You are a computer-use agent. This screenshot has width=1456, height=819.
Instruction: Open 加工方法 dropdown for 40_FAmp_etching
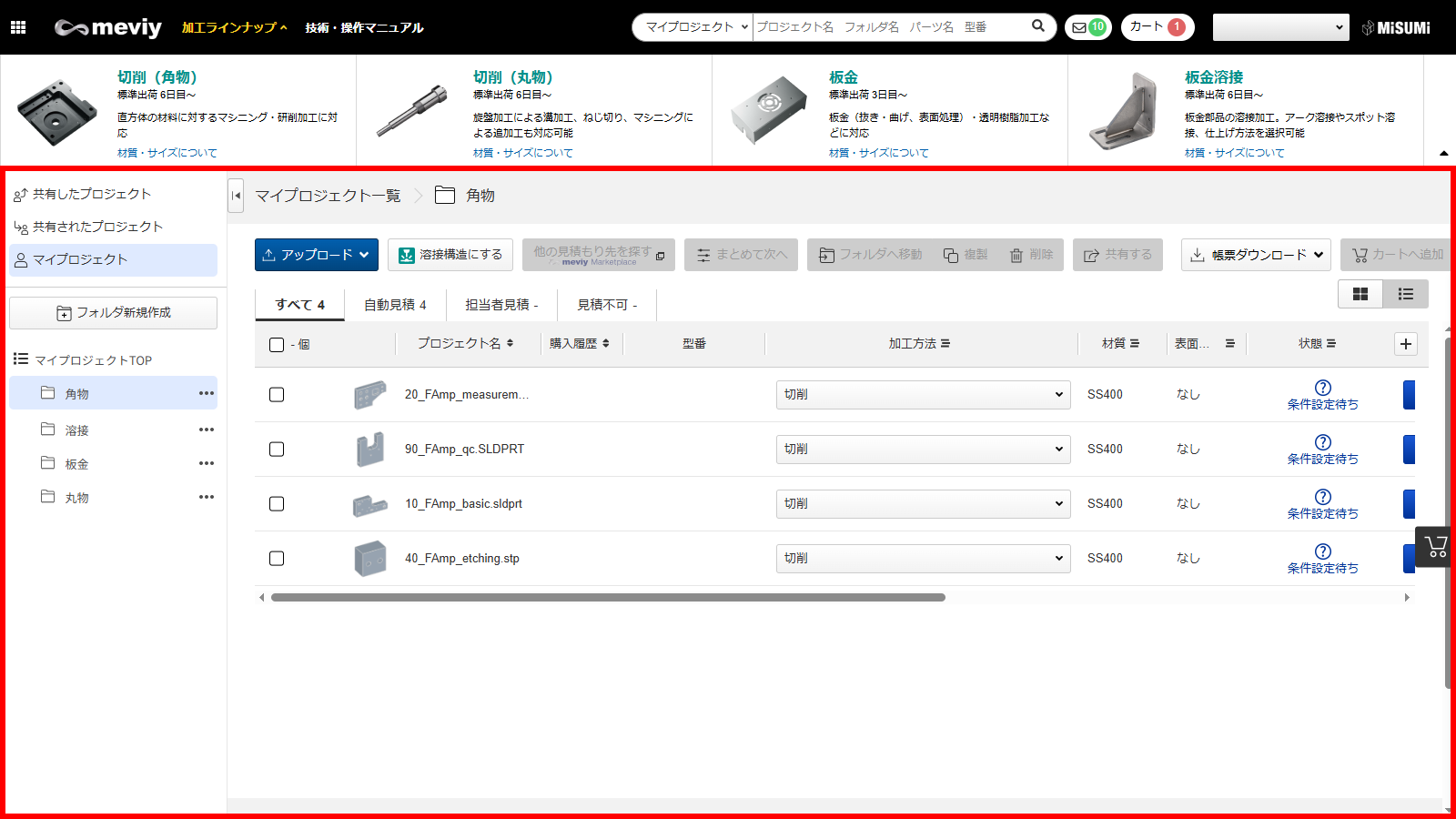click(x=923, y=559)
